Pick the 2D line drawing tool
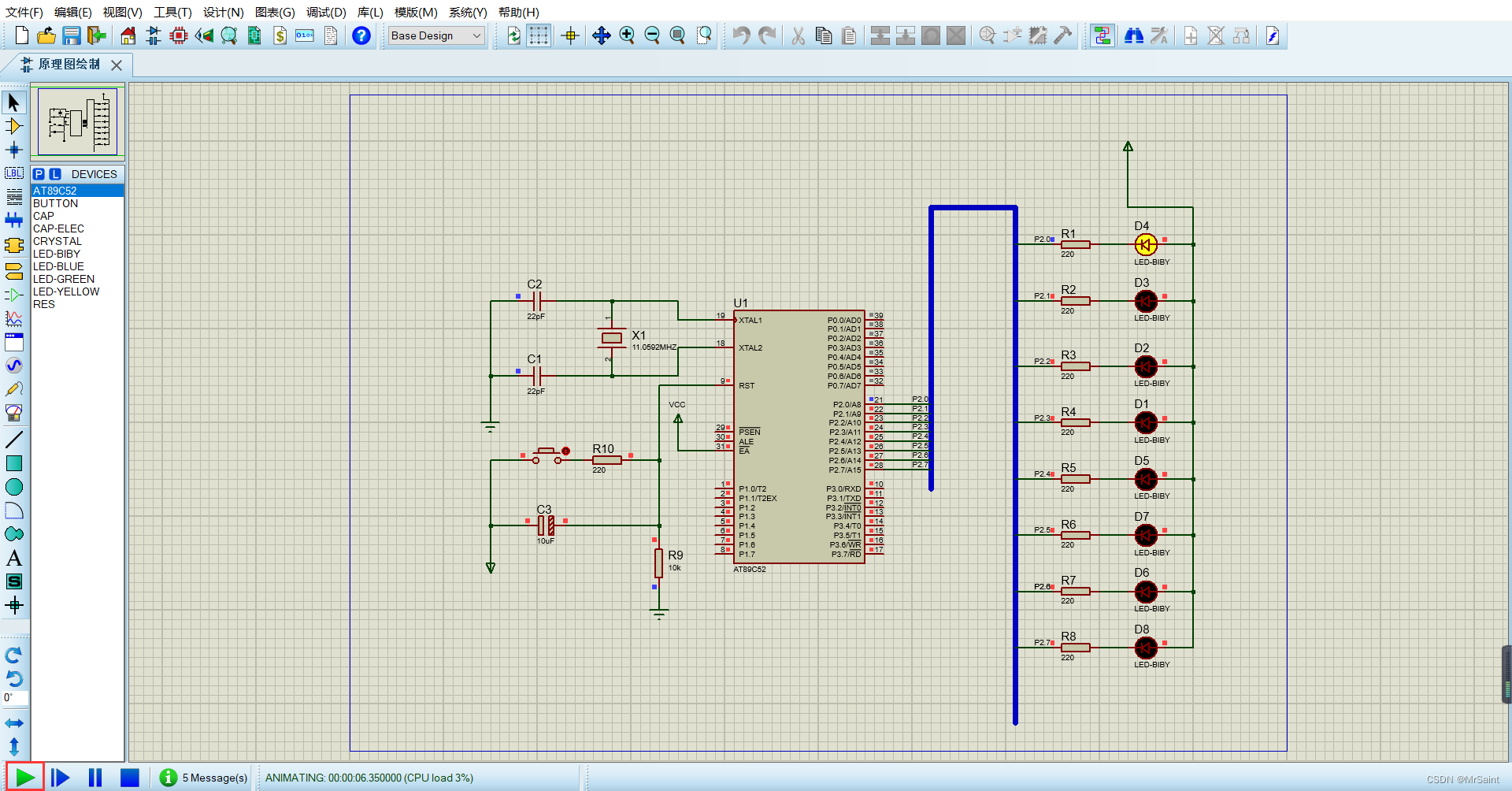This screenshot has height=791, width=1512. [x=13, y=440]
